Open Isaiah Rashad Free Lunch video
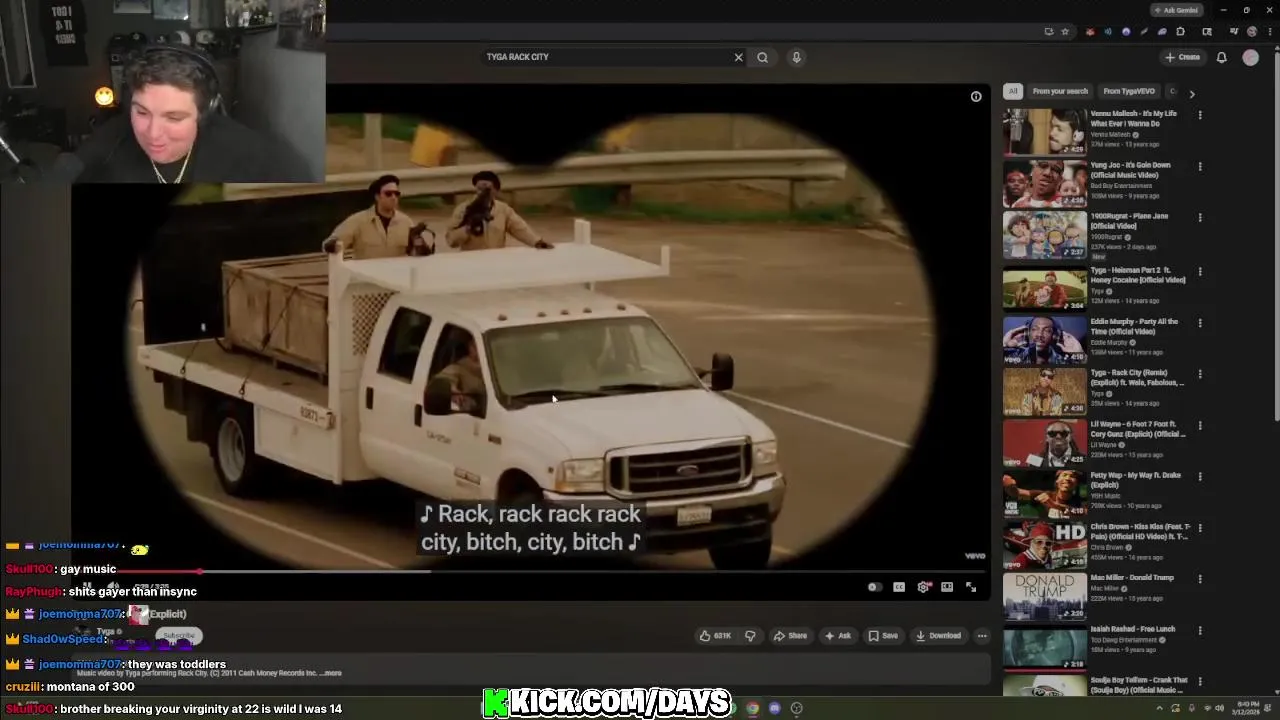This screenshot has width=1280, height=720. coord(1045,648)
